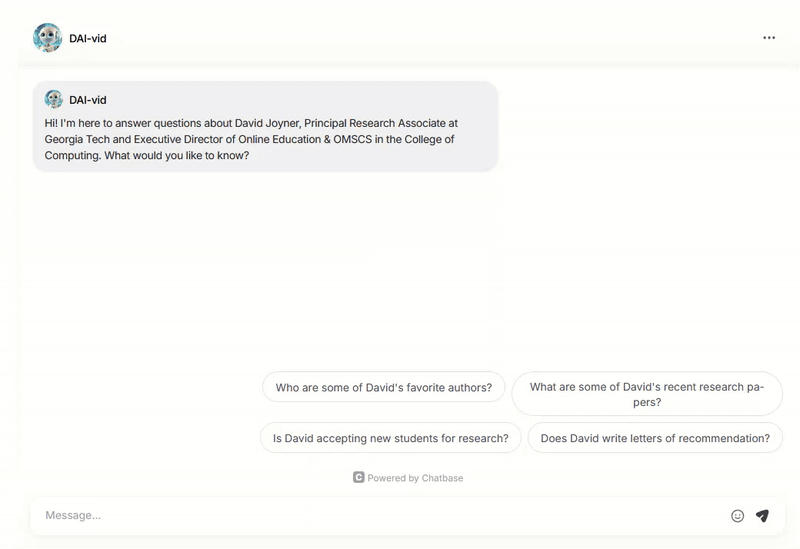Pick the letters of recommendation suggestion
Viewport: 800px width, 549px height.
coord(654,438)
